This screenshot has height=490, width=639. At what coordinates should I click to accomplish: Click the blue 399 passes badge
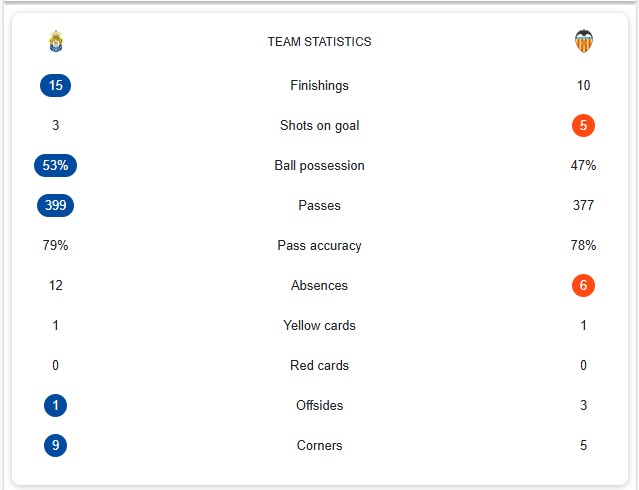(x=55, y=205)
